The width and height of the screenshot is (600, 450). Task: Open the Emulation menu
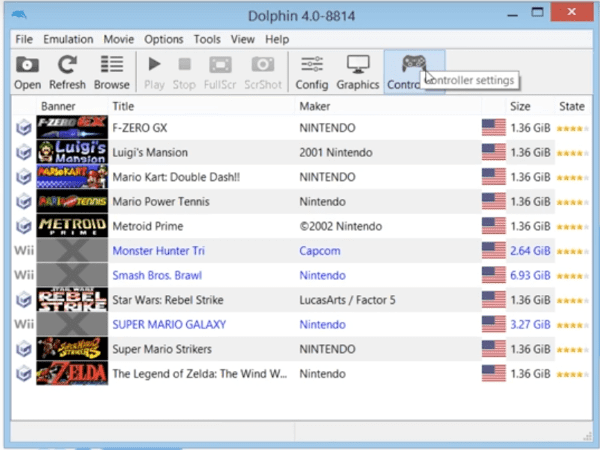pos(68,39)
